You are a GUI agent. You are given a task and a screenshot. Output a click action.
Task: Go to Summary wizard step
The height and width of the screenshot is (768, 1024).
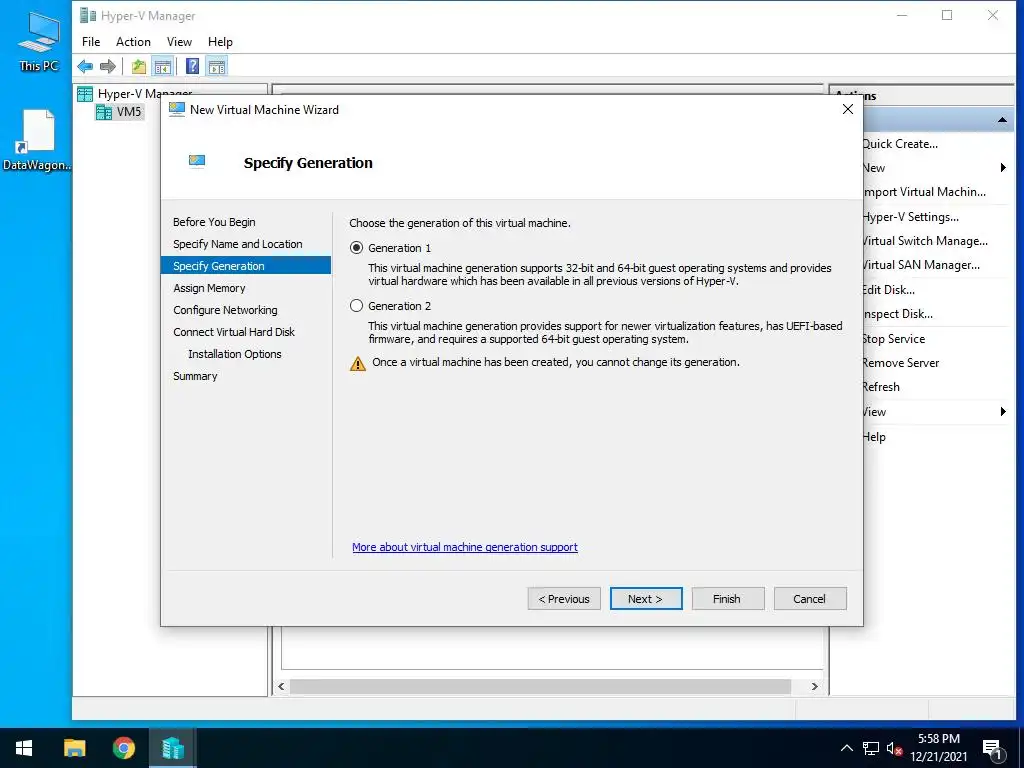[x=195, y=376]
